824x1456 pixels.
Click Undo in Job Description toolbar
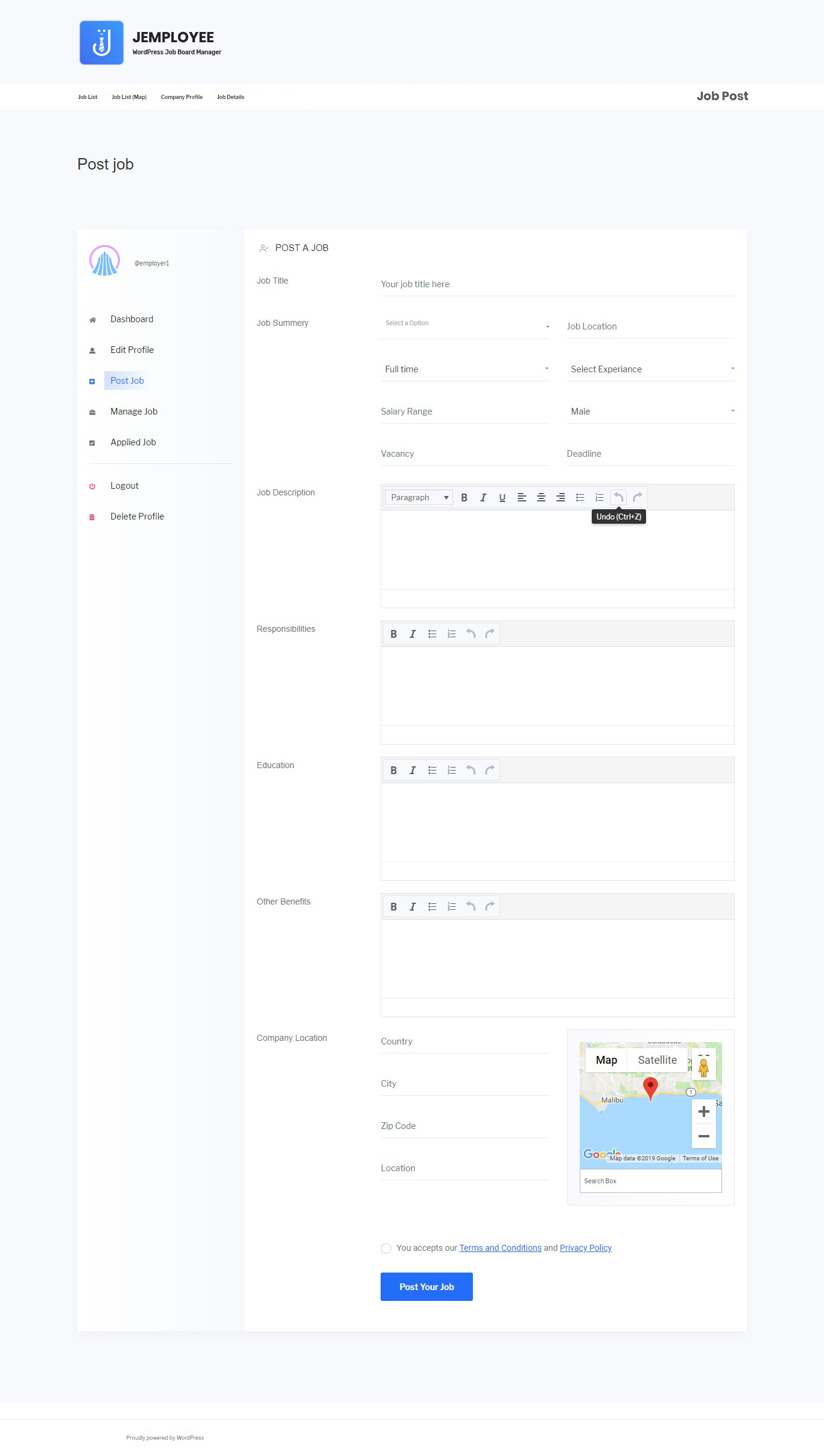coord(618,497)
